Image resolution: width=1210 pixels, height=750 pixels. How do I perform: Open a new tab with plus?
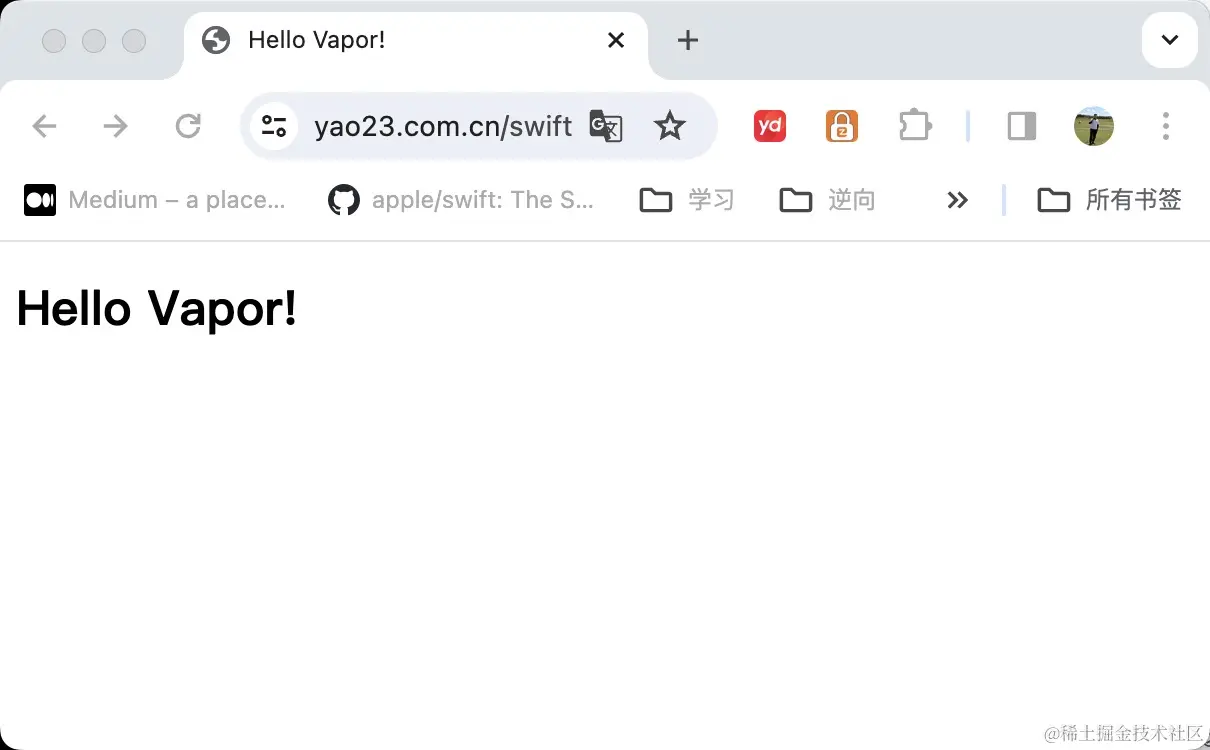click(687, 40)
